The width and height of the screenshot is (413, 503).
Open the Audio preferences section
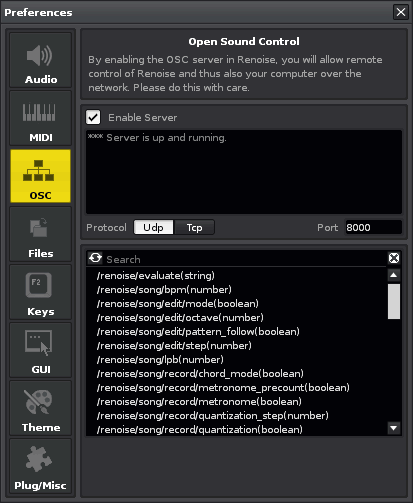[40, 60]
